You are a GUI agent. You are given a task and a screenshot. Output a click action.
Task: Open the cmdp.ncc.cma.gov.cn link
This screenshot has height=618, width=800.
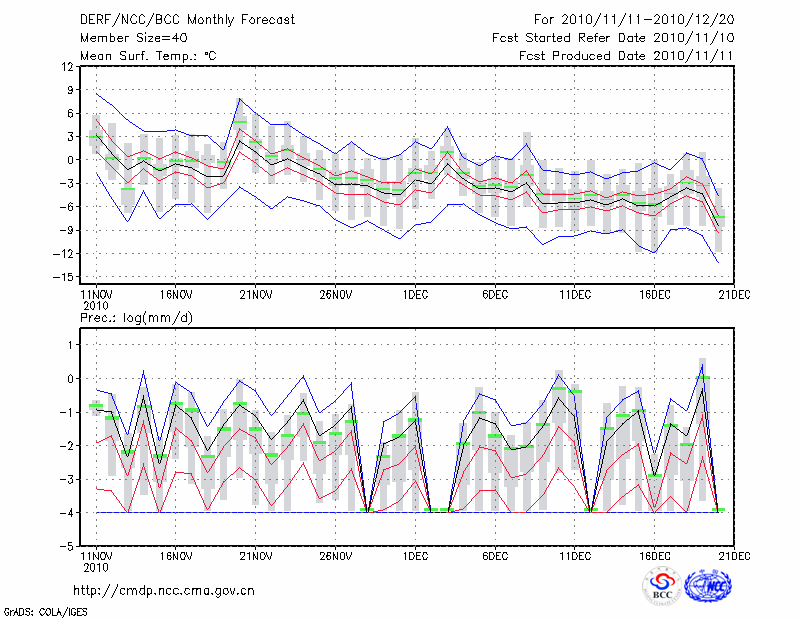[164, 590]
